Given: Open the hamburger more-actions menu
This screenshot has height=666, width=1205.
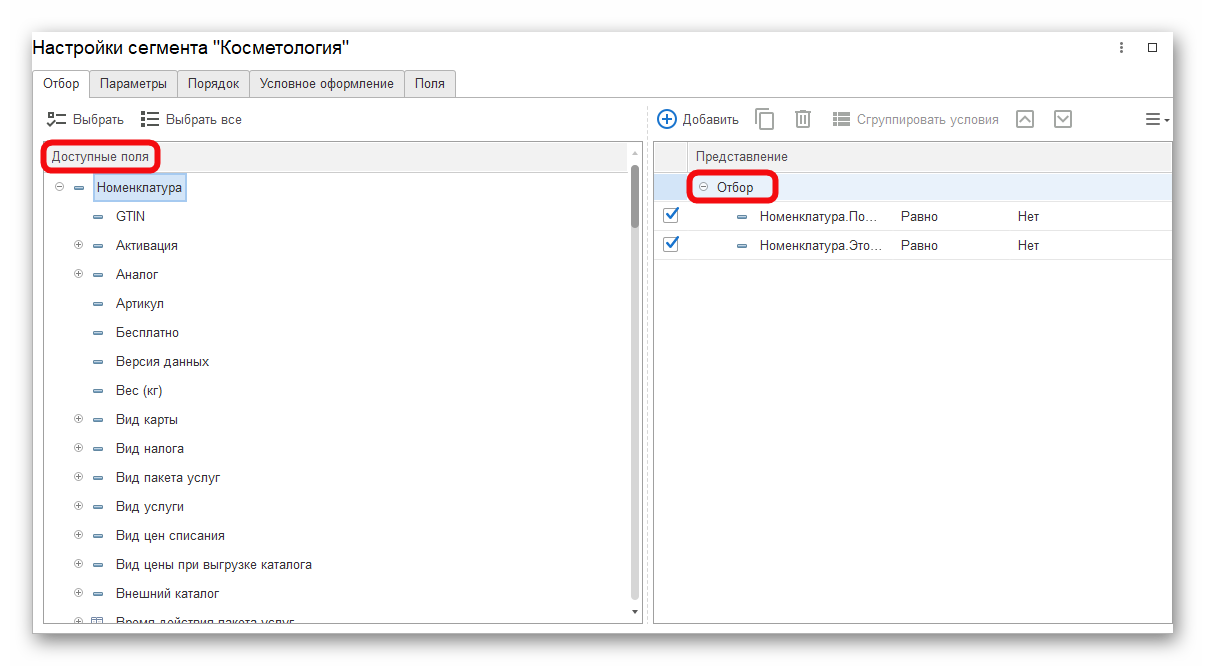Looking at the screenshot, I should (x=1156, y=119).
